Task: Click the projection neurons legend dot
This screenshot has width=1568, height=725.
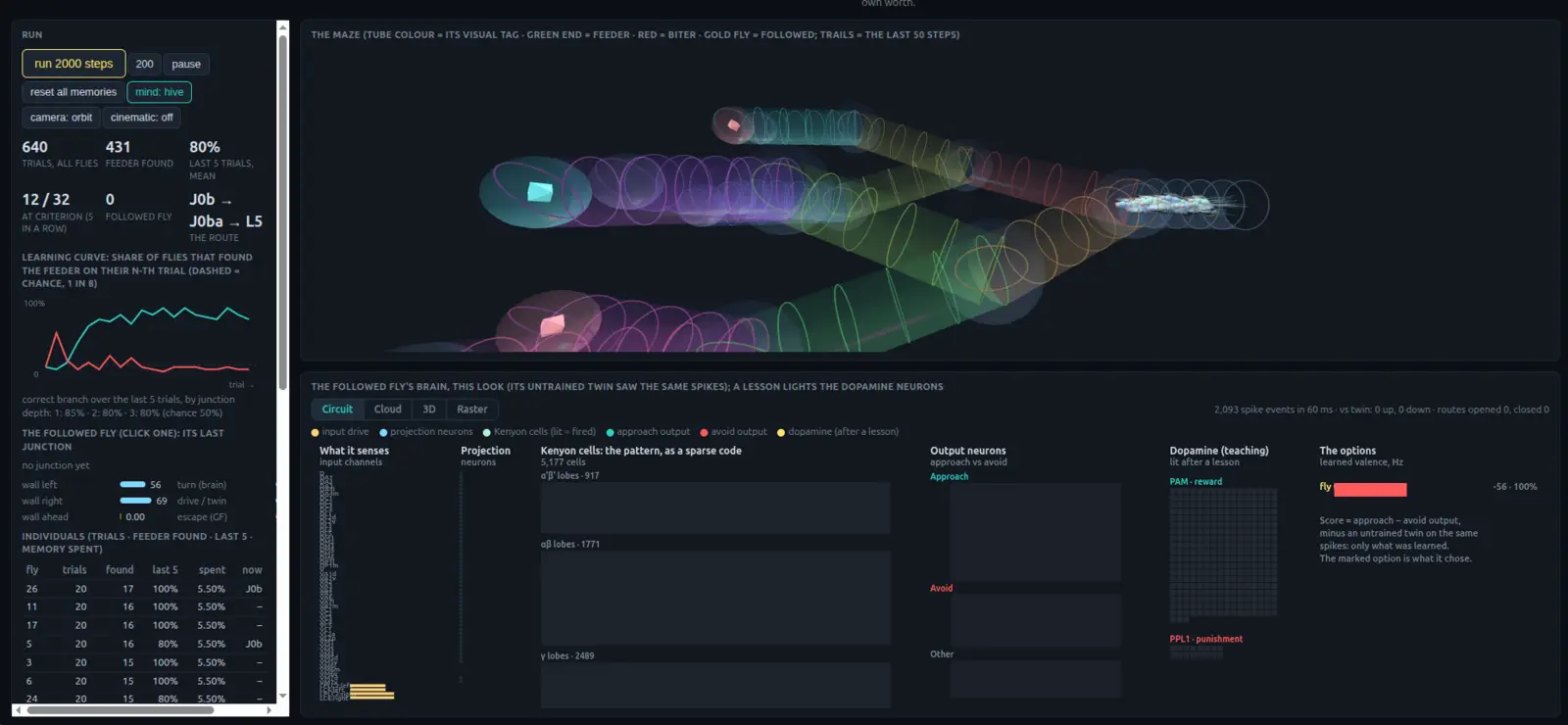Action: 383,432
